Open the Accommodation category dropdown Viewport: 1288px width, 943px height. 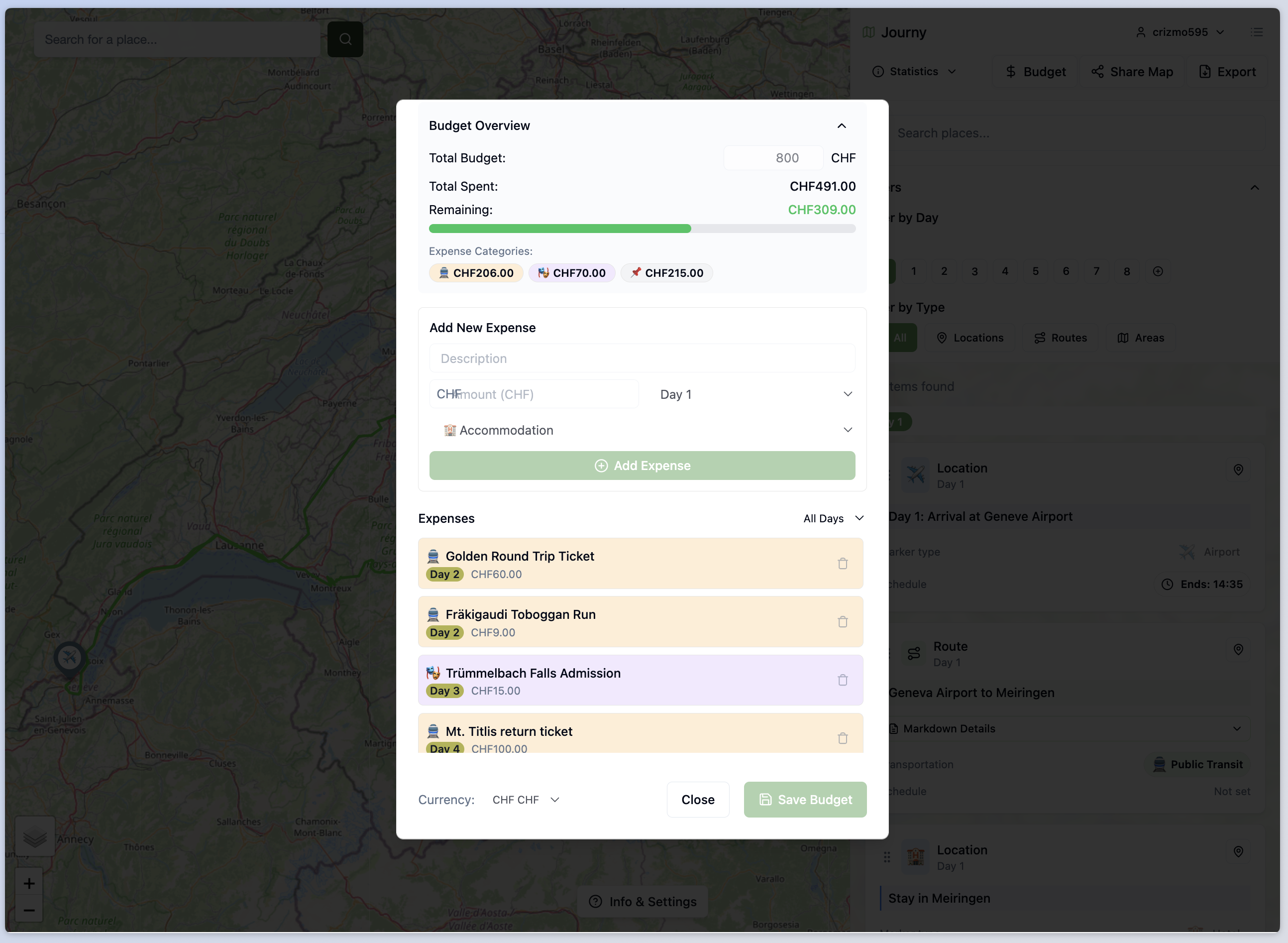pyautogui.click(x=643, y=430)
